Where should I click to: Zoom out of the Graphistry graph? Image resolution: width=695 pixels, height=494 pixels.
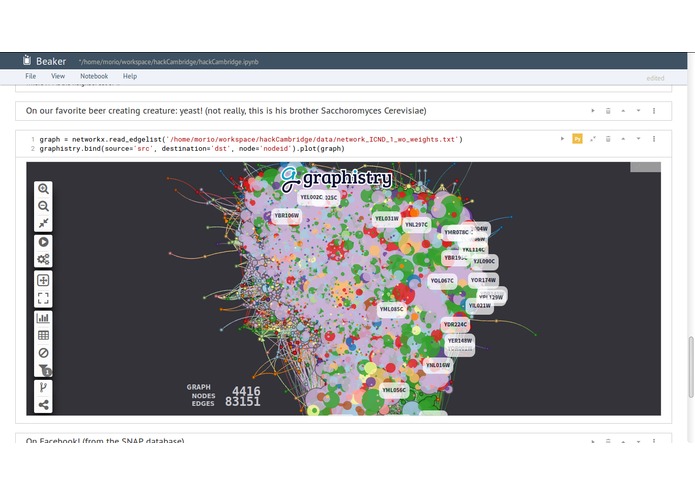43,206
